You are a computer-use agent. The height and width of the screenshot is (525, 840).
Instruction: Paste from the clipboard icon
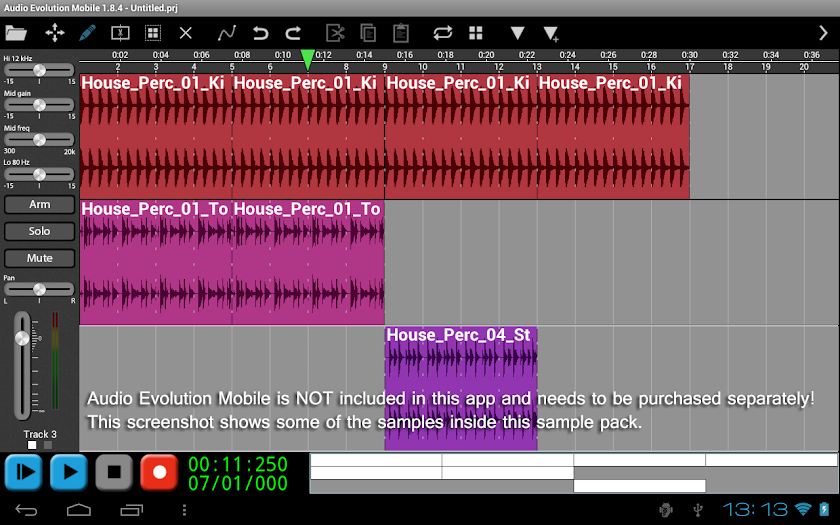point(401,33)
